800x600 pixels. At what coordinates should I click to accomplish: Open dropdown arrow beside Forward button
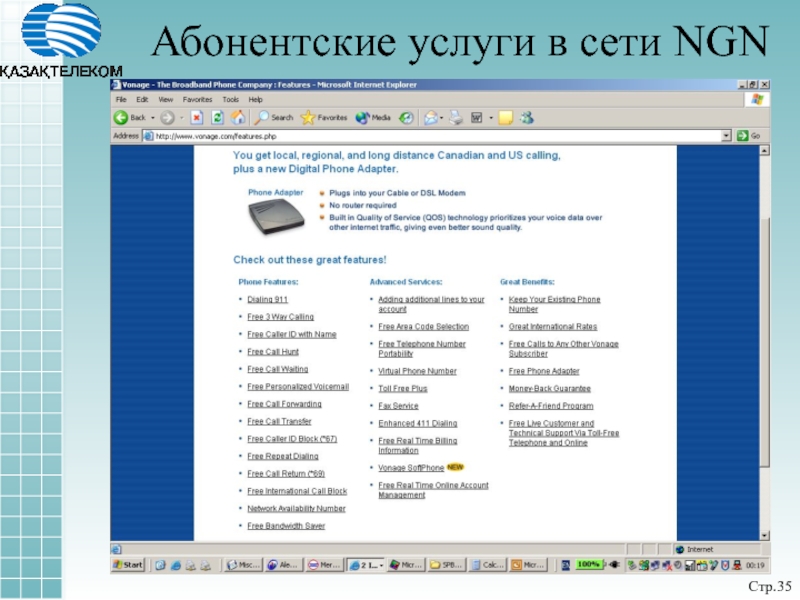(x=182, y=118)
